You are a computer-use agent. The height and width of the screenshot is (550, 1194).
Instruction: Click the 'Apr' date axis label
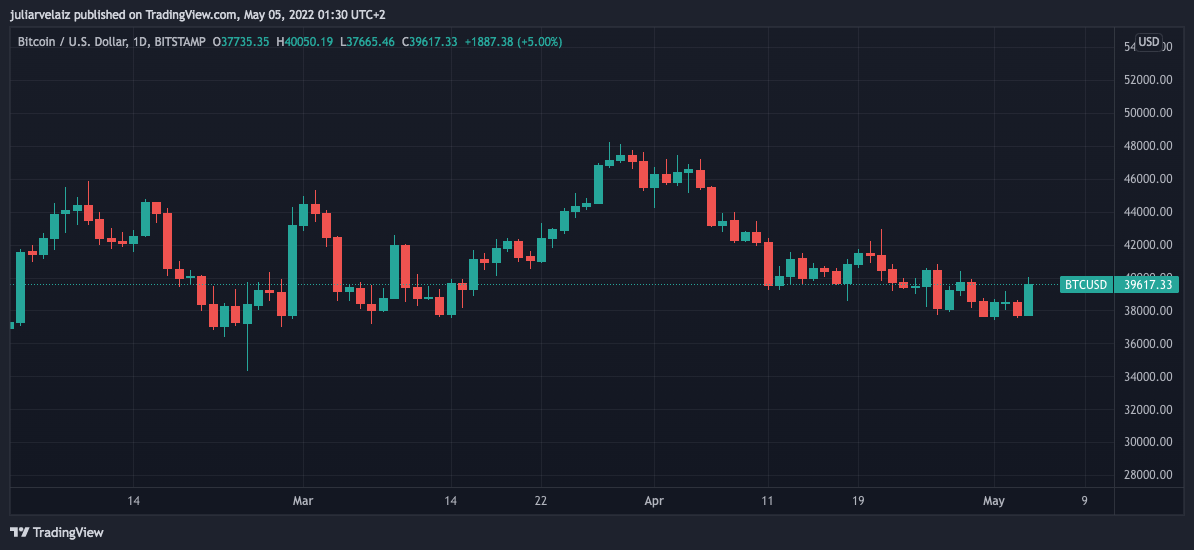pyautogui.click(x=655, y=500)
